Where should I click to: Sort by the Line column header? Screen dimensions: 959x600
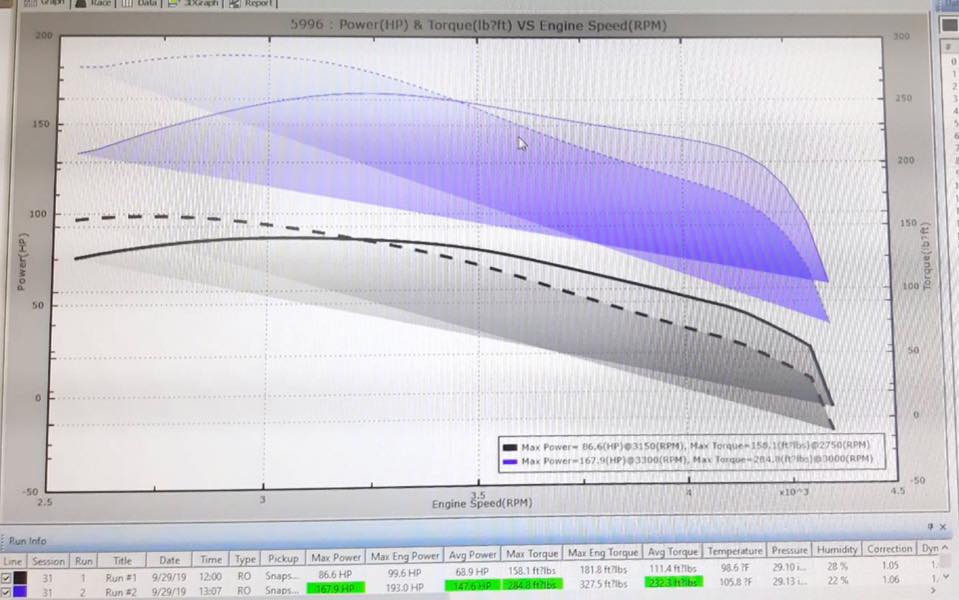pos(12,561)
